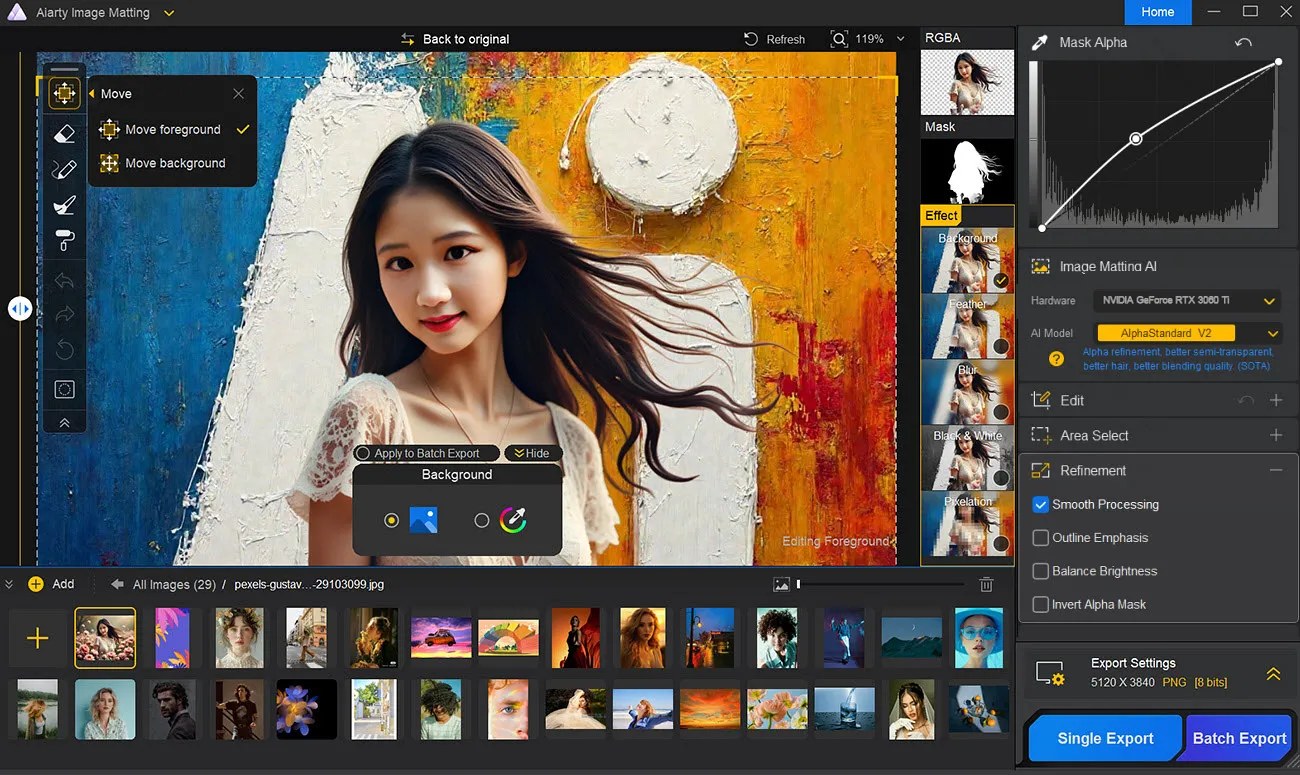Select the Eraser tool in the left toolbar
This screenshot has height=775, width=1300.
click(x=64, y=132)
